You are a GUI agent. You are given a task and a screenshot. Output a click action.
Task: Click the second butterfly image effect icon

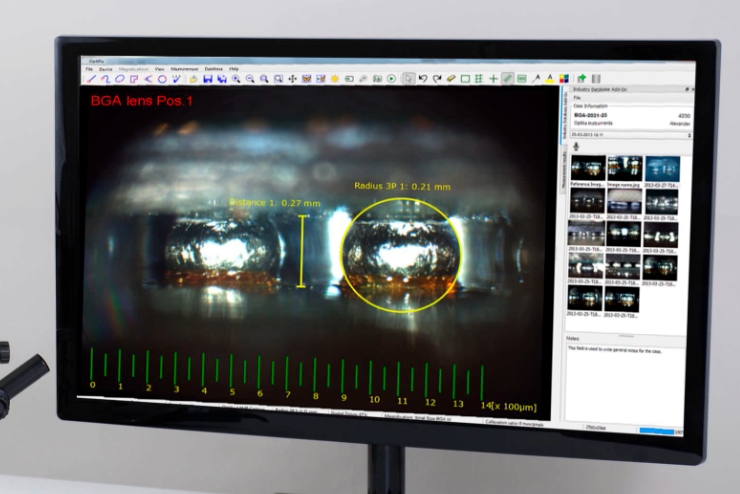tap(321, 79)
